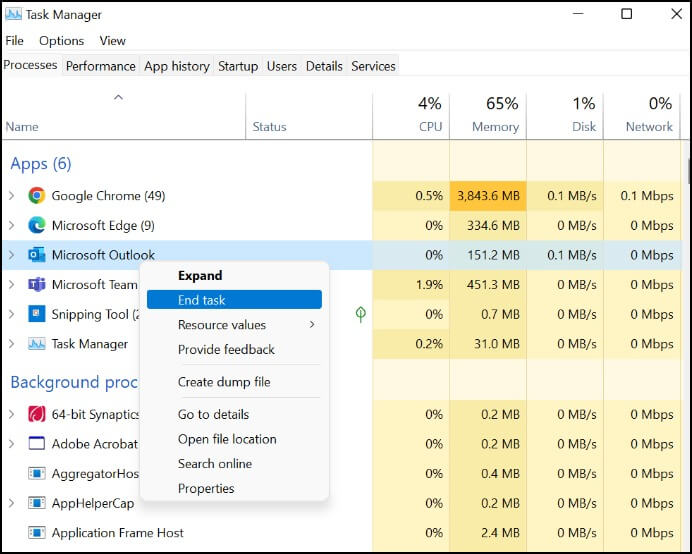Click Outlook's 151.2 MB memory value
This screenshot has height=554, width=692.
[x=493, y=255]
